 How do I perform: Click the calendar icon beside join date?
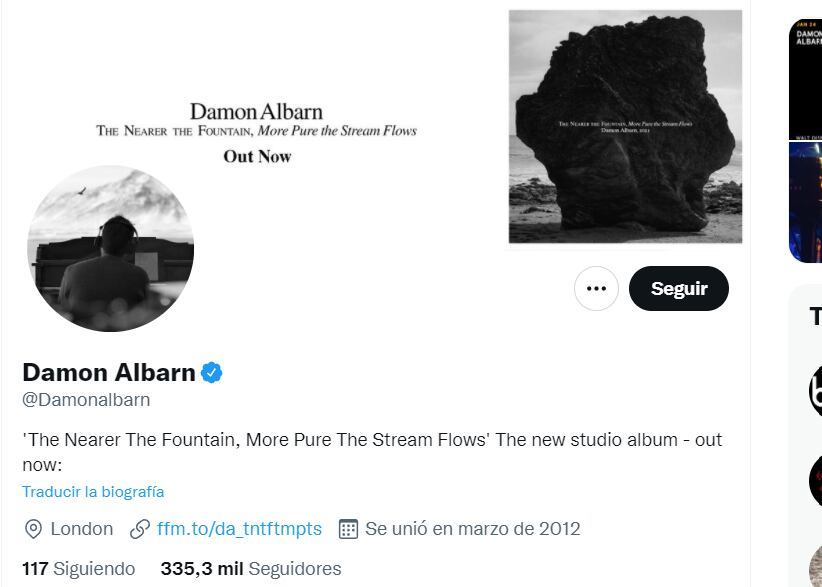click(348, 529)
